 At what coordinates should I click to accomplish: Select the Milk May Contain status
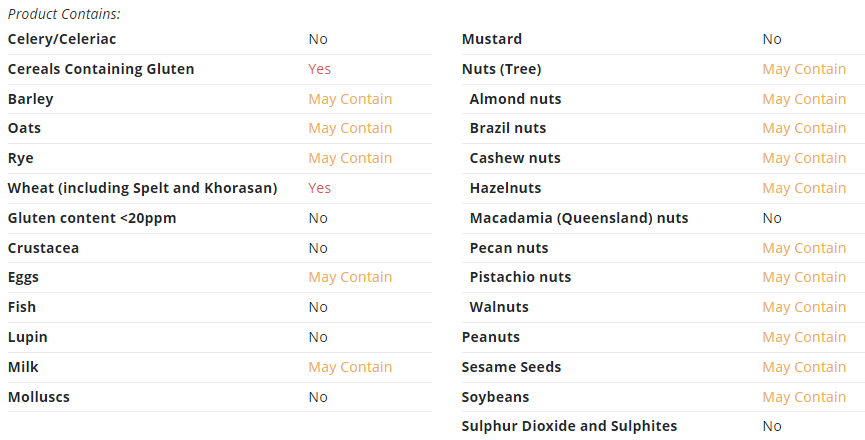coord(350,367)
